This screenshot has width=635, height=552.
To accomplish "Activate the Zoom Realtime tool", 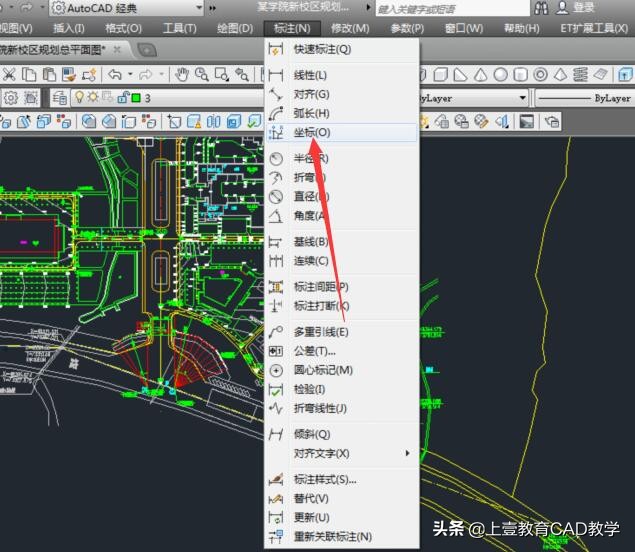I will point(202,75).
